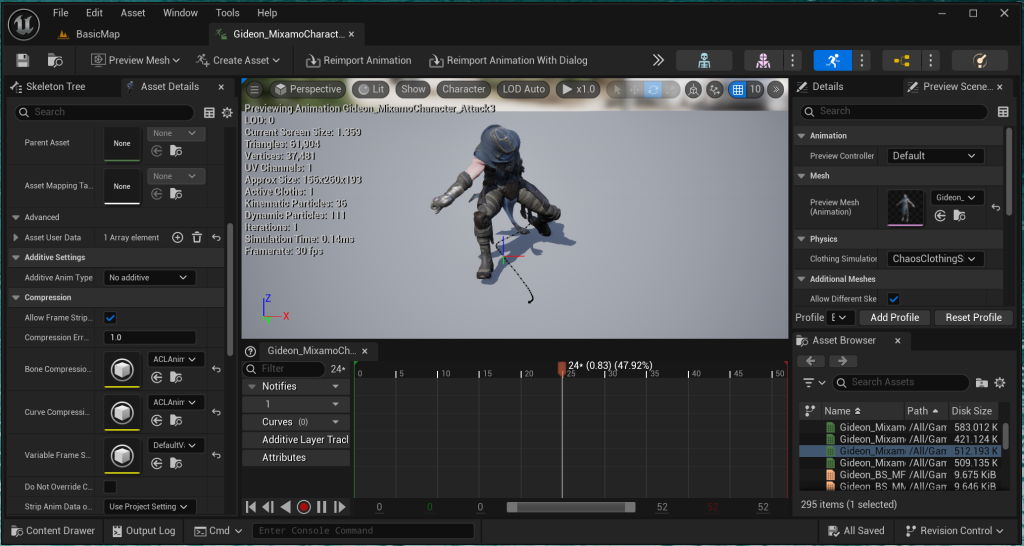Viewport: 1024px width, 546px height.
Task: Go back in Asset Browser history
Action: point(811,361)
